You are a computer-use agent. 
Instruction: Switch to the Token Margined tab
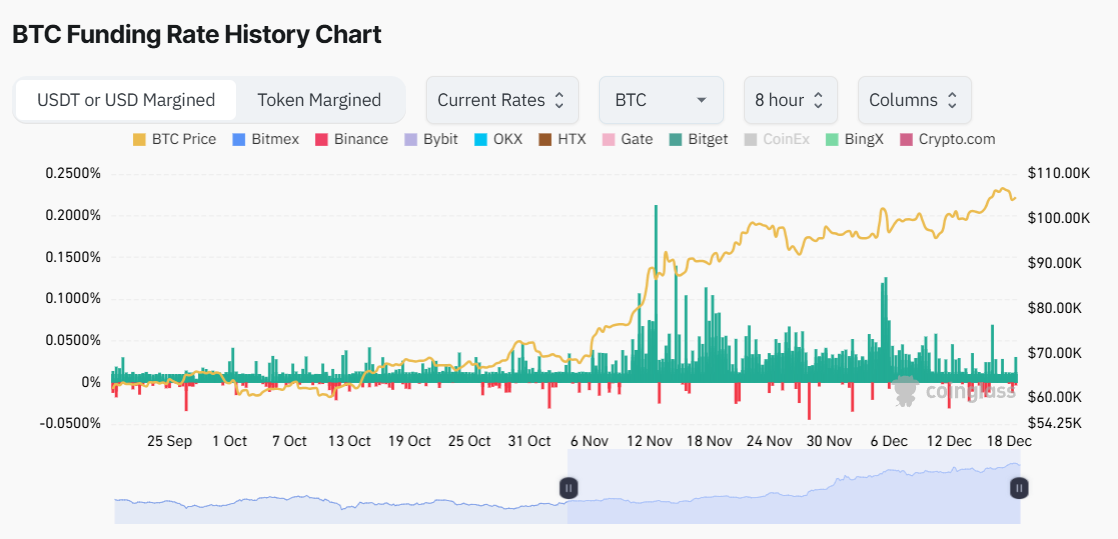coord(319,100)
